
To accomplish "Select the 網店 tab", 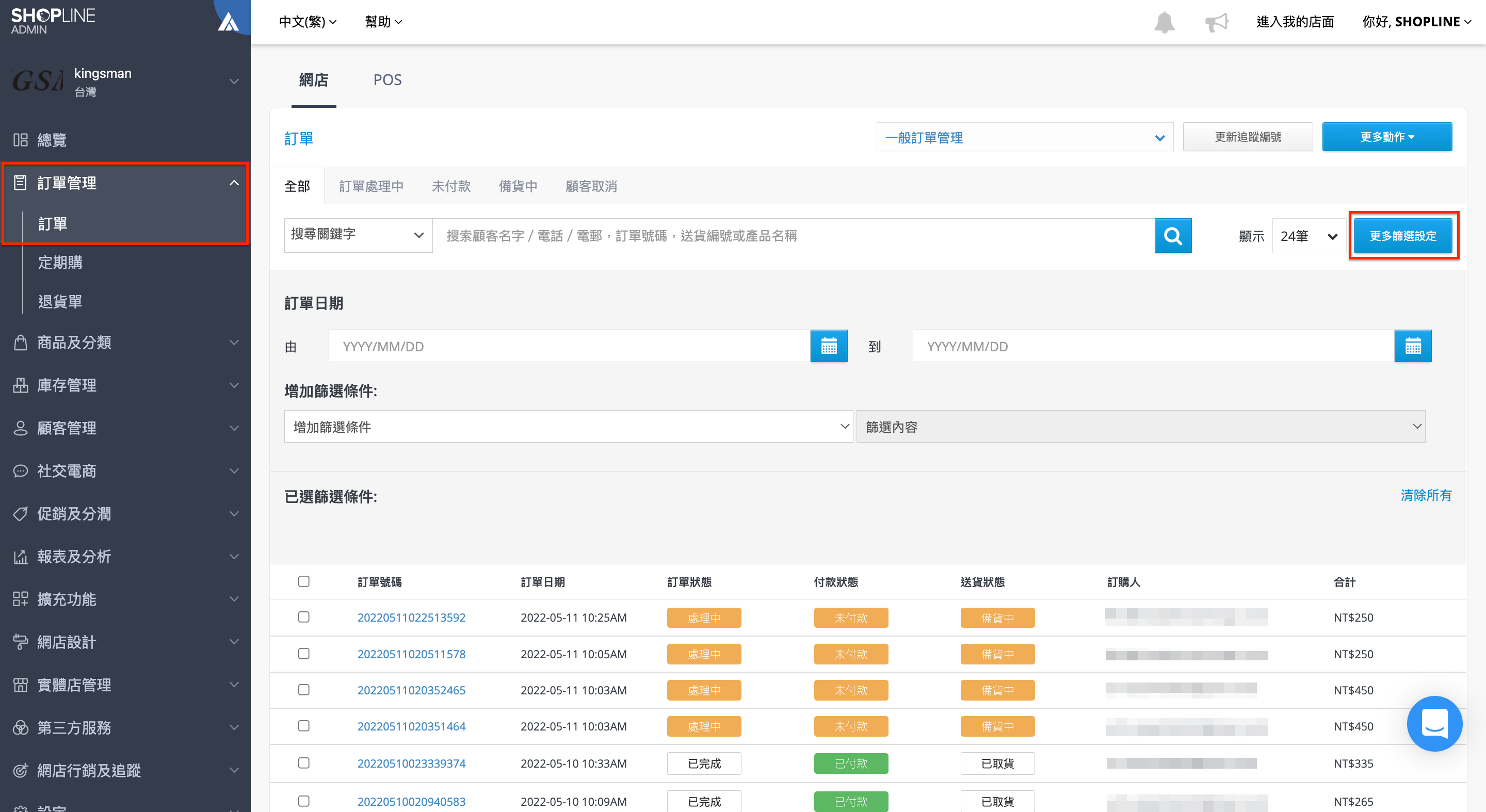I will click(313, 79).
